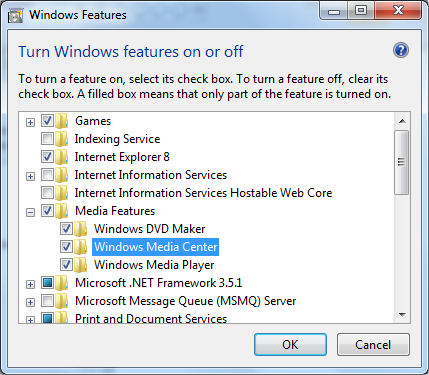Expand the Games tree node
Viewport: 429px width, 375px height.
[30, 122]
